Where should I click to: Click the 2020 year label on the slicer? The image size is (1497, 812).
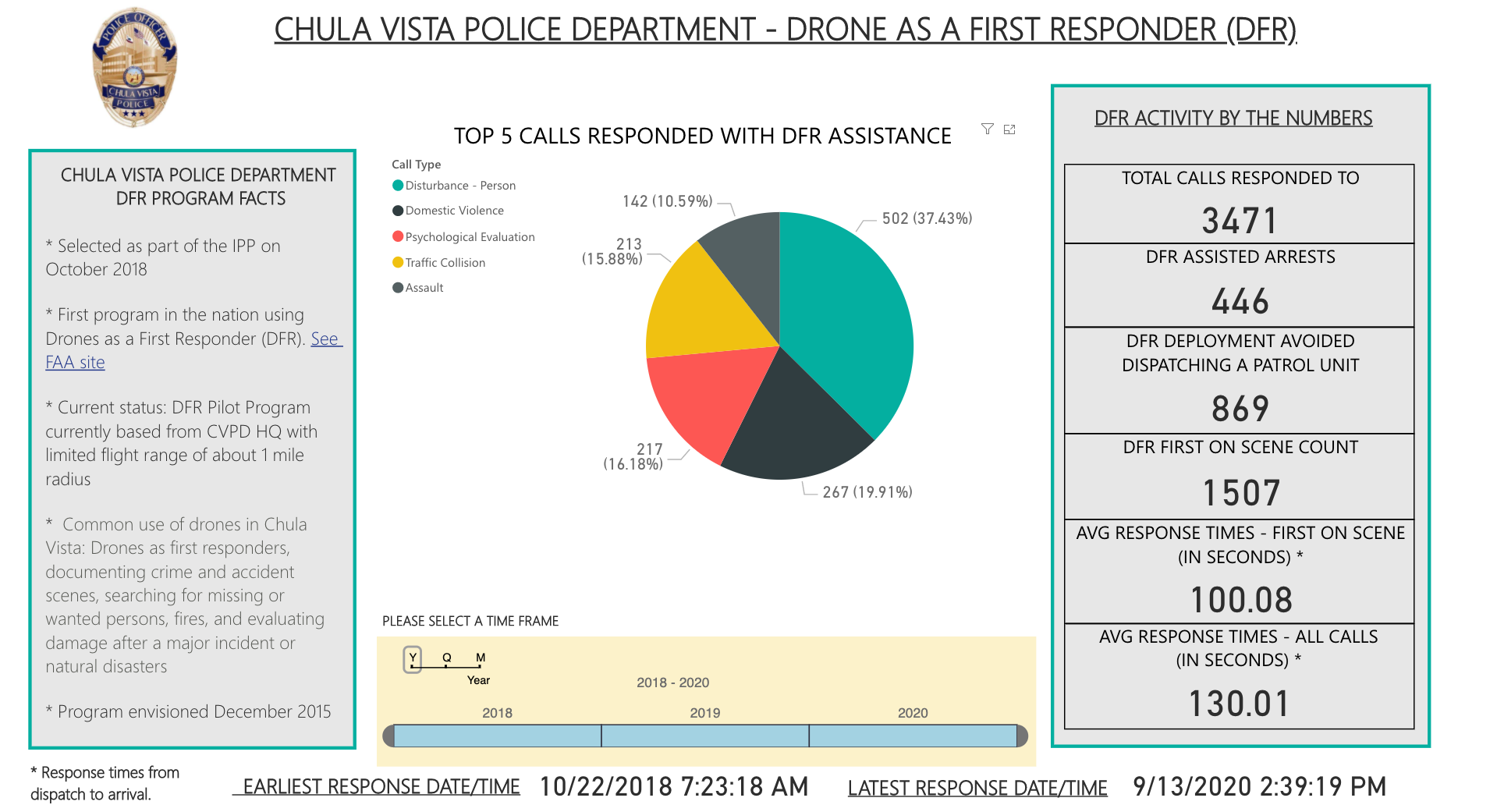pos(913,712)
